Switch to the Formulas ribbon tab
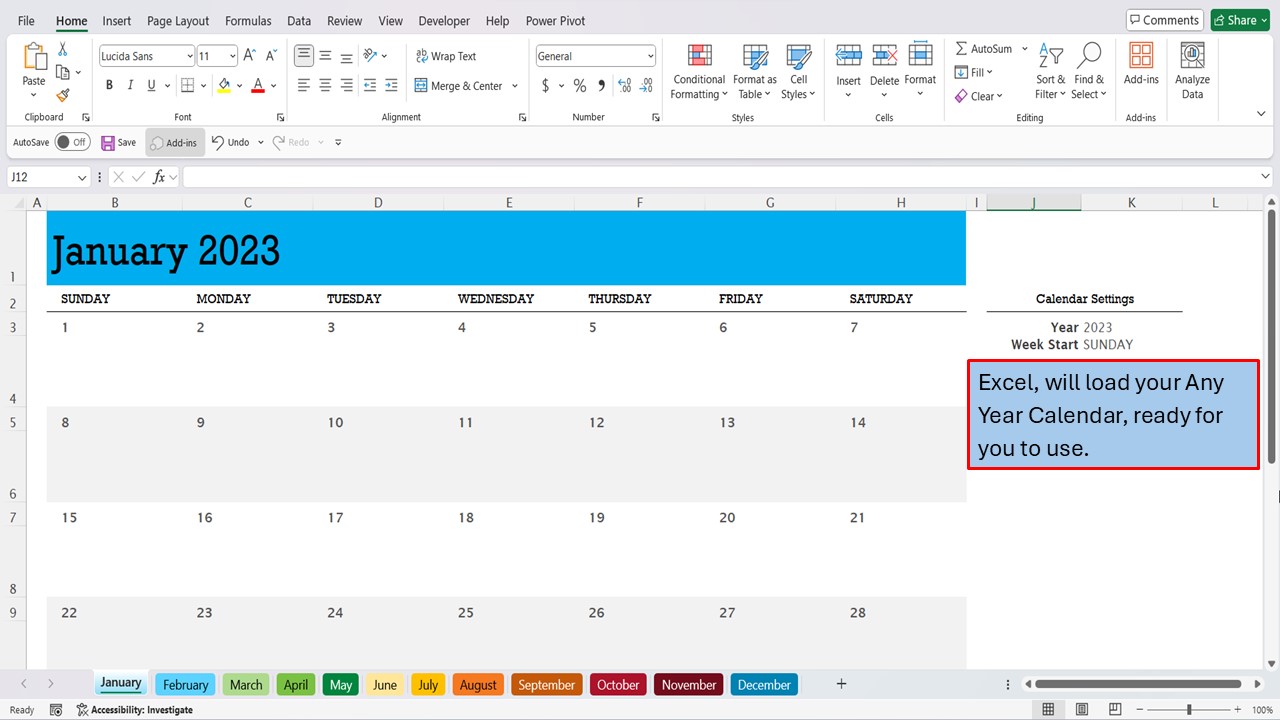Viewport: 1280px width, 720px height. (x=248, y=20)
